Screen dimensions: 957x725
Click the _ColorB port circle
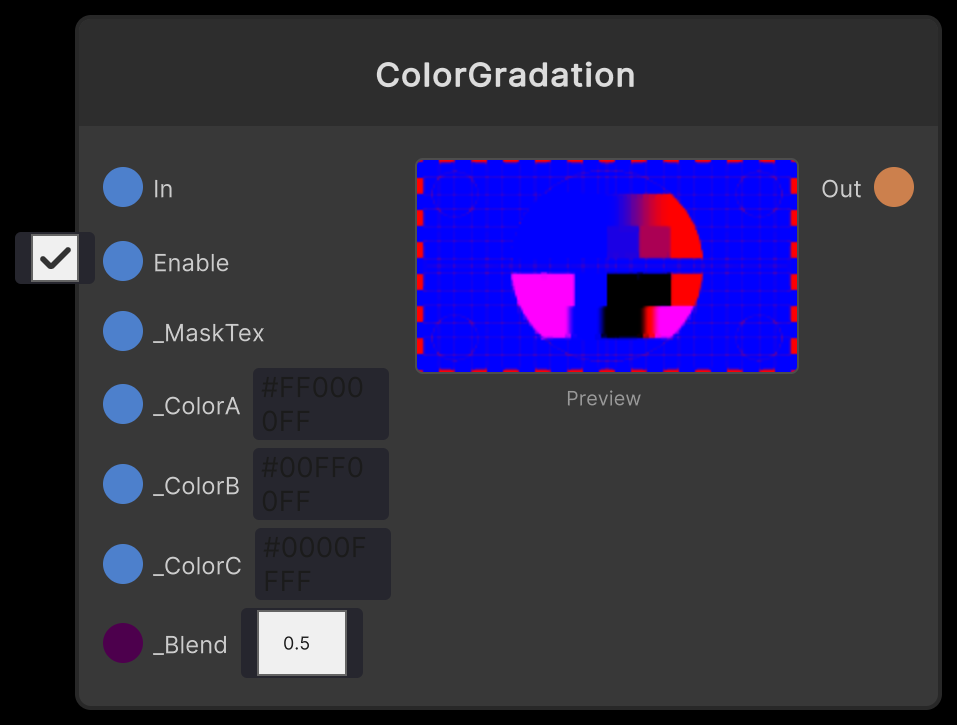coord(122,484)
